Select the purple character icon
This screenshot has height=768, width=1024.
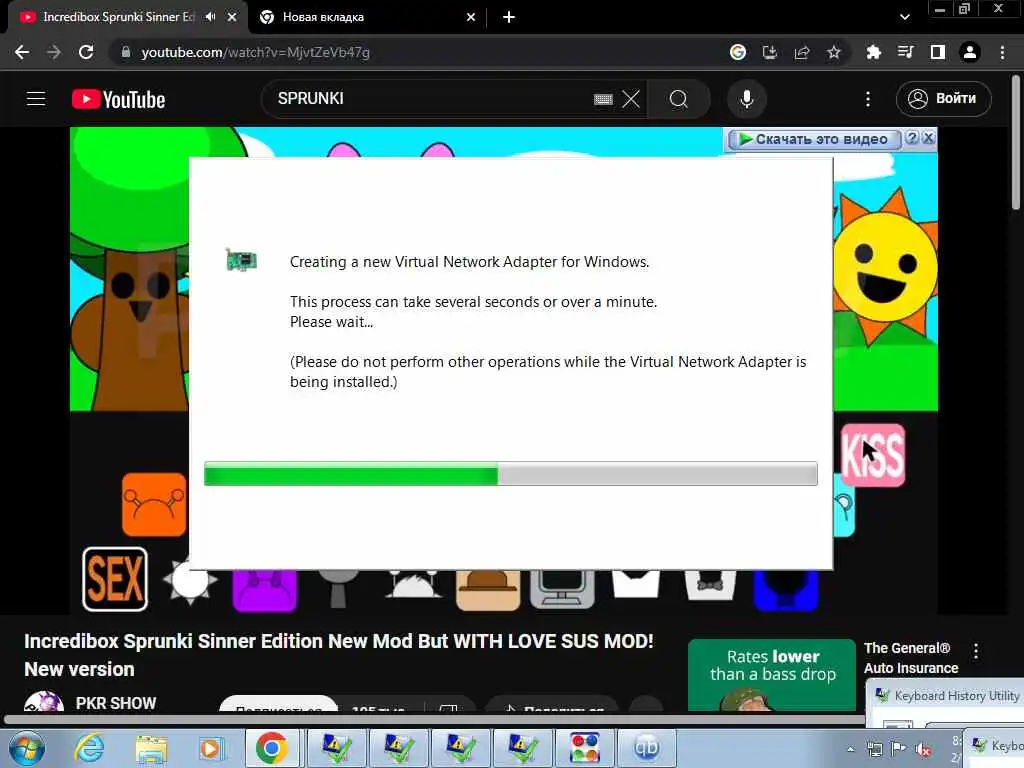[x=264, y=590]
